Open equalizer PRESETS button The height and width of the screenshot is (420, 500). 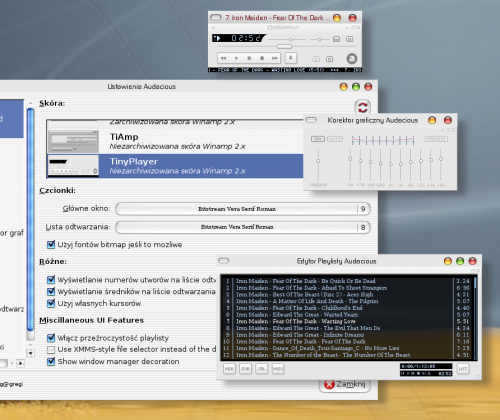click(x=436, y=139)
